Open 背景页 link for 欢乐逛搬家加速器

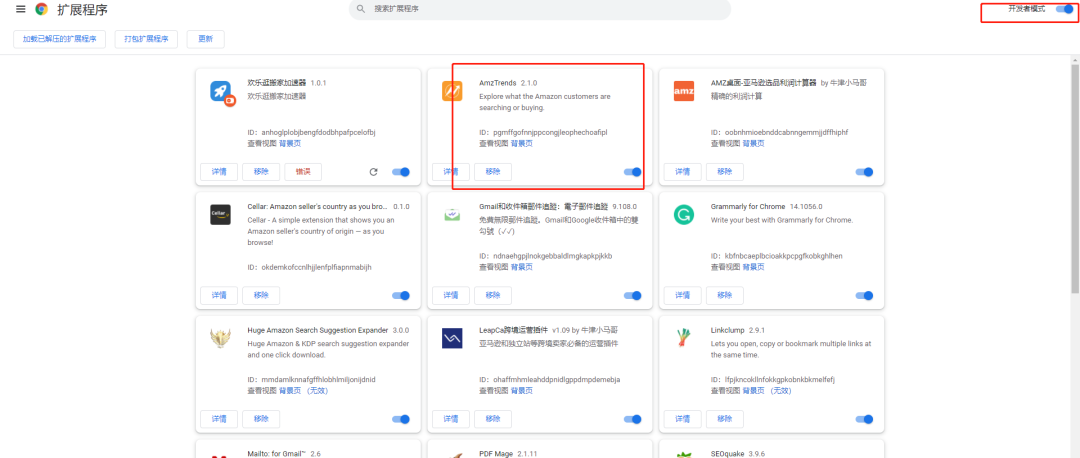[x=290, y=143]
